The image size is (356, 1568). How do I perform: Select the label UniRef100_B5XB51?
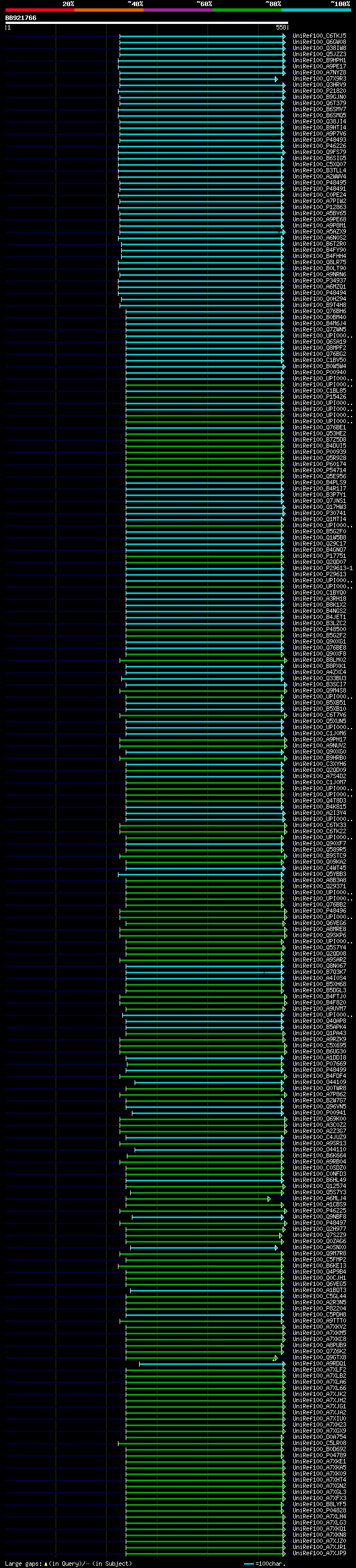[319, 703]
